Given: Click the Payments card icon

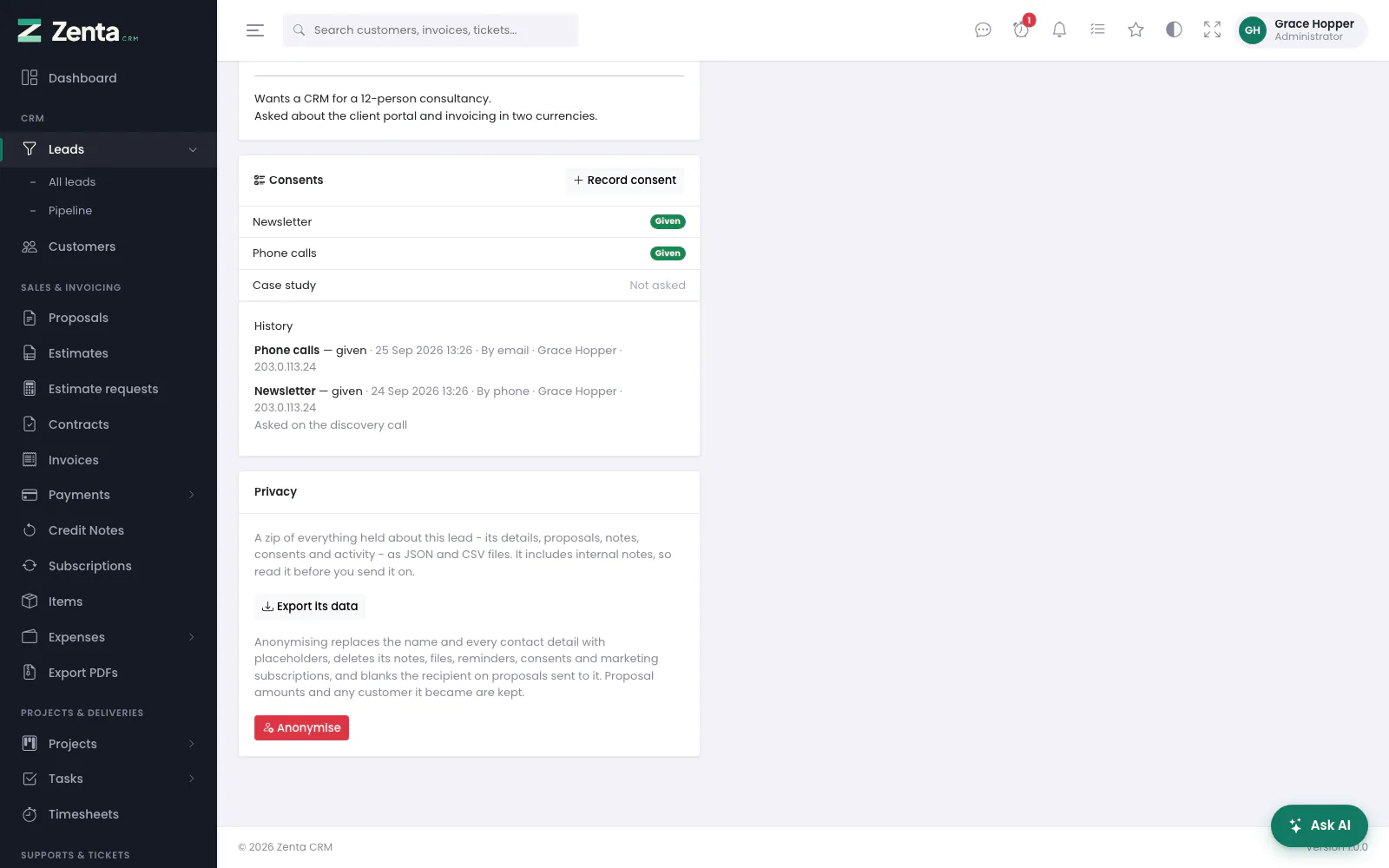Looking at the screenshot, I should 30,495.
